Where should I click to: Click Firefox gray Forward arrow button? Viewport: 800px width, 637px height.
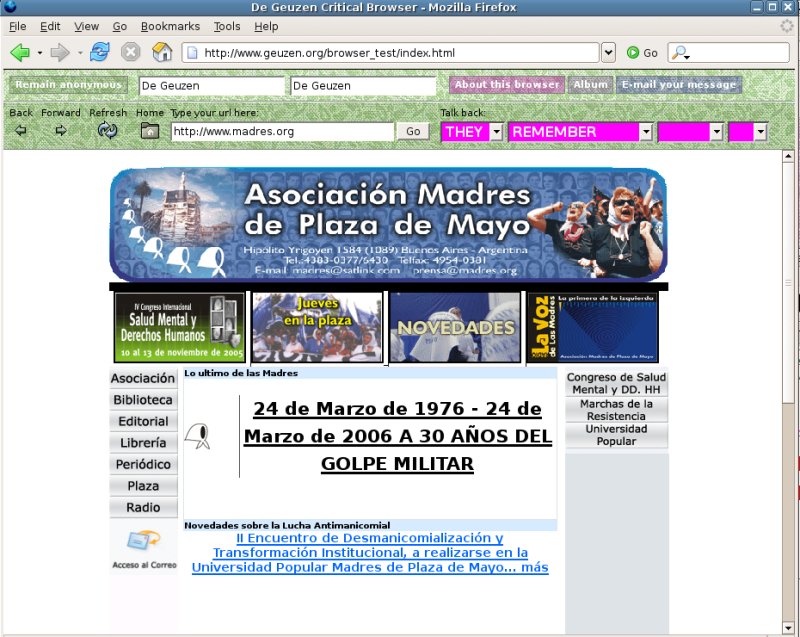tap(60, 53)
